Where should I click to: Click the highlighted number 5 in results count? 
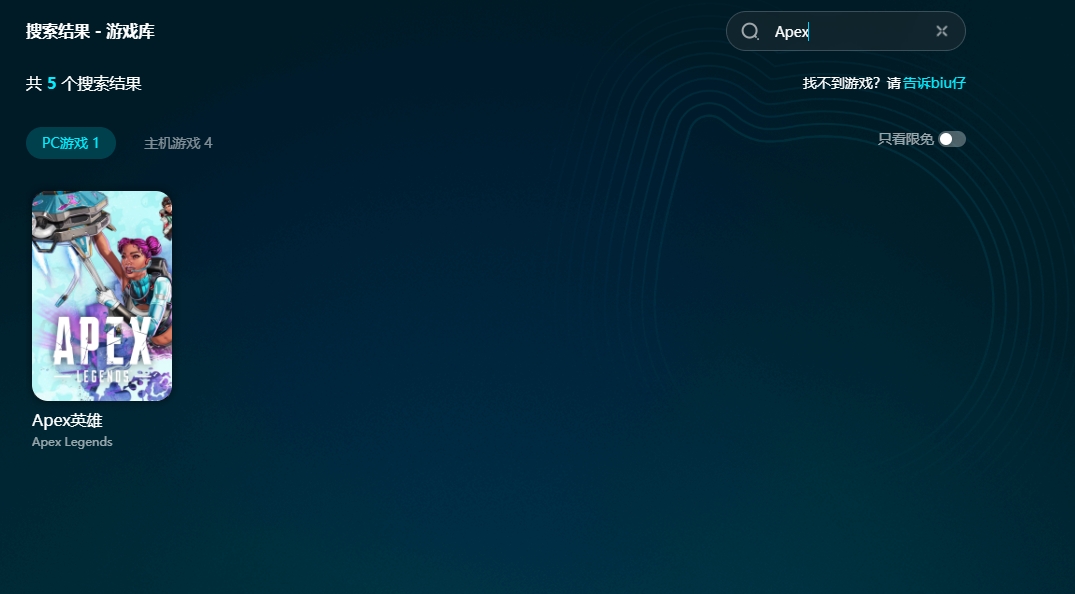coord(51,84)
